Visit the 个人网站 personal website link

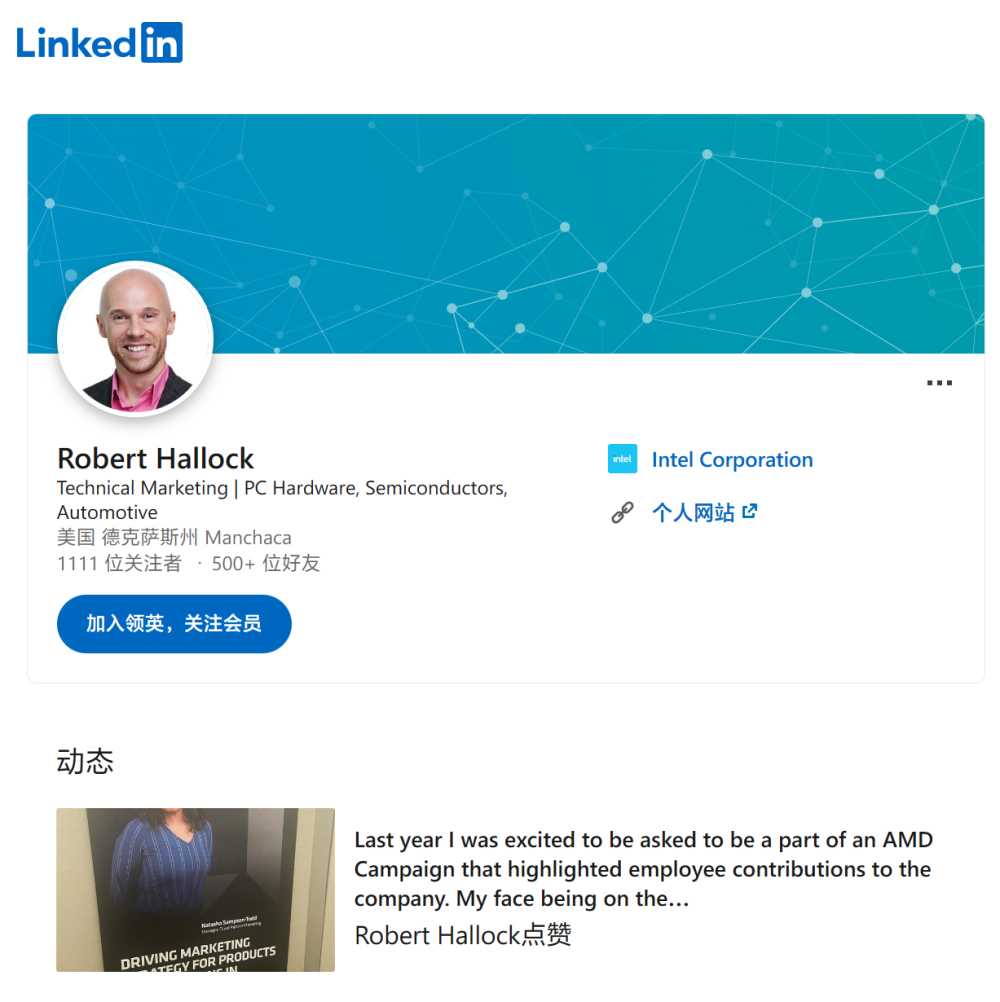(x=695, y=511)
